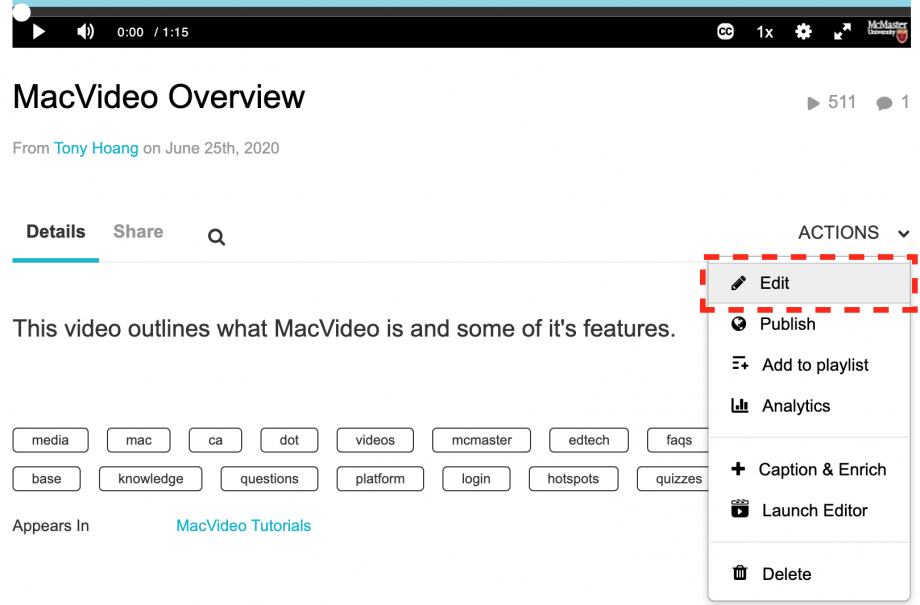The height and width of the screenshot is (605, 920).
Task: Click the mcmaster tag
Action: (x=482, y=440)
